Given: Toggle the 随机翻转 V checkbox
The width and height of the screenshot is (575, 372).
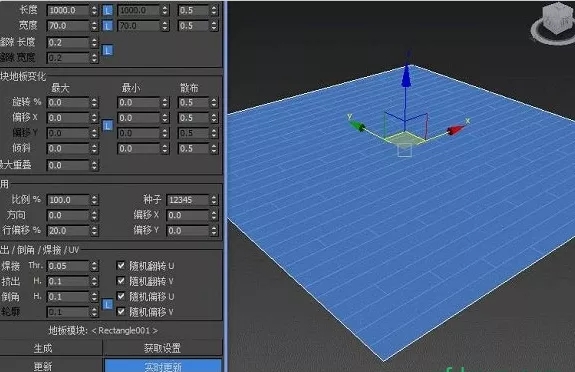Looking at the screenshot, I should tap(121, 281).
